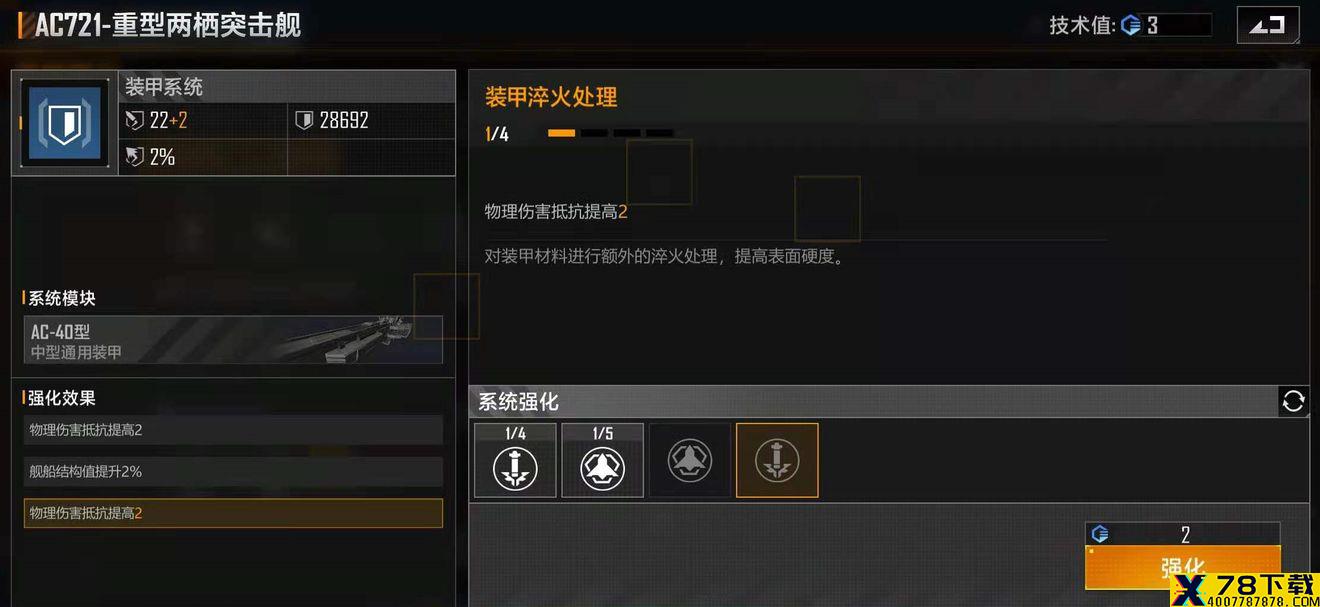Select the highlighted fourth upgrade icon
The height and width of the screenshot is (607, 1320).
[777, 460]
